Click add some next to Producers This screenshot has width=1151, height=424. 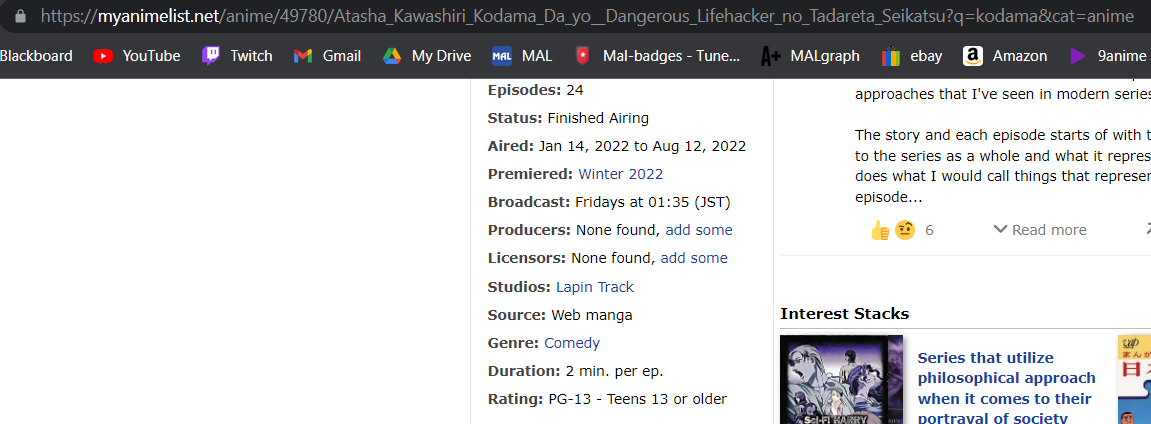pyautogui.click(x=699, y=230)
